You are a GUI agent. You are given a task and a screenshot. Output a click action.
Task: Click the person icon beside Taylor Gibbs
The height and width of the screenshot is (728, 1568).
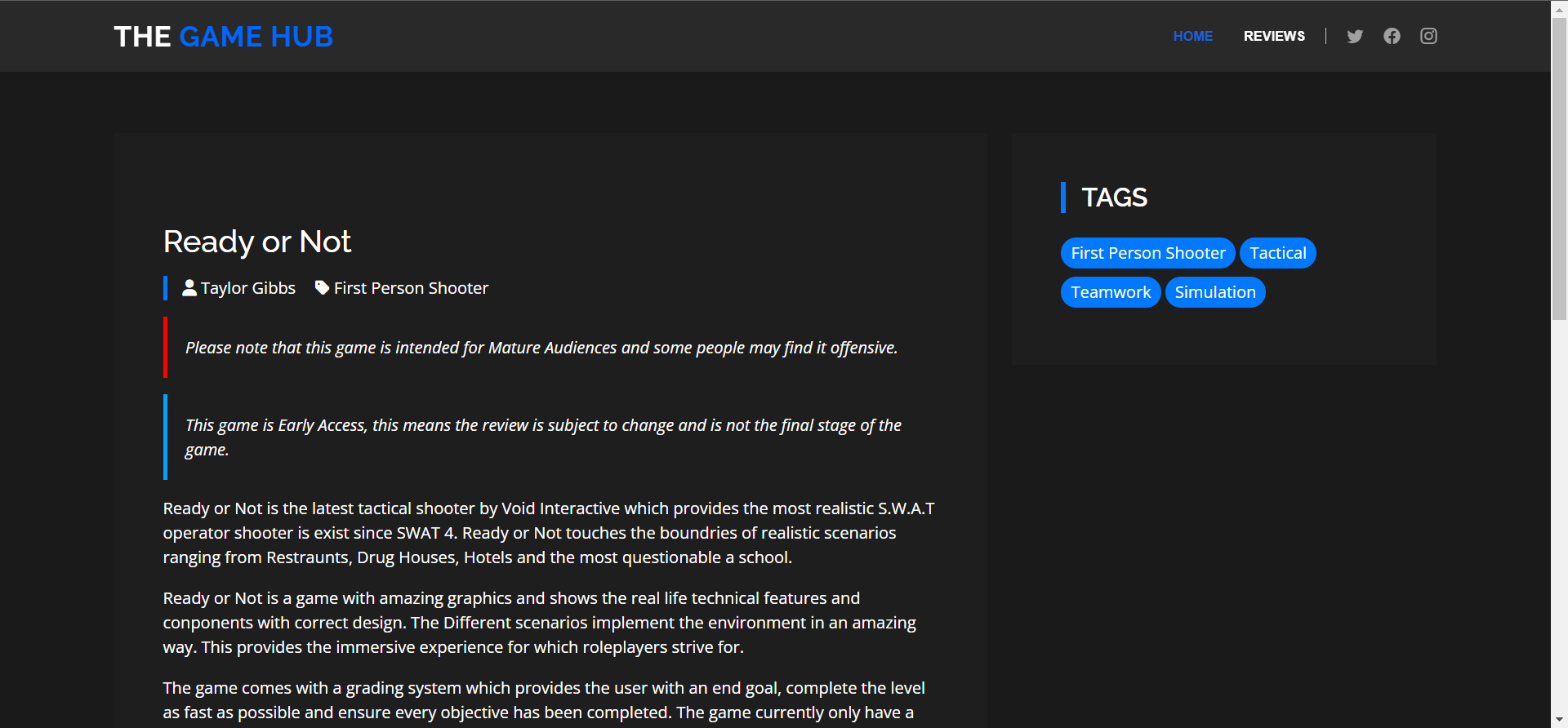(x=189, y=287)
